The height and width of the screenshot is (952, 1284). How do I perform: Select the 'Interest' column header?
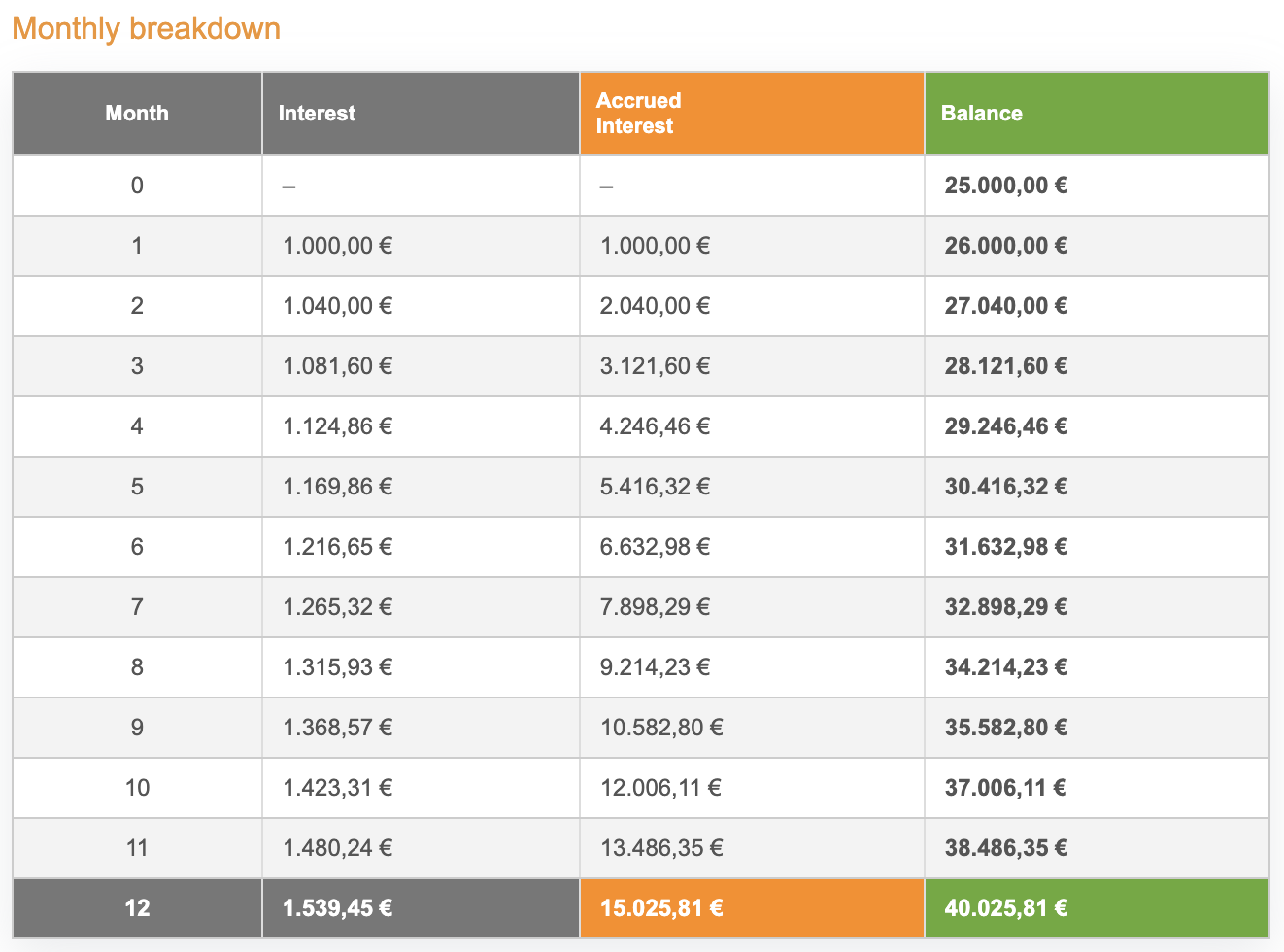(421, 114)
